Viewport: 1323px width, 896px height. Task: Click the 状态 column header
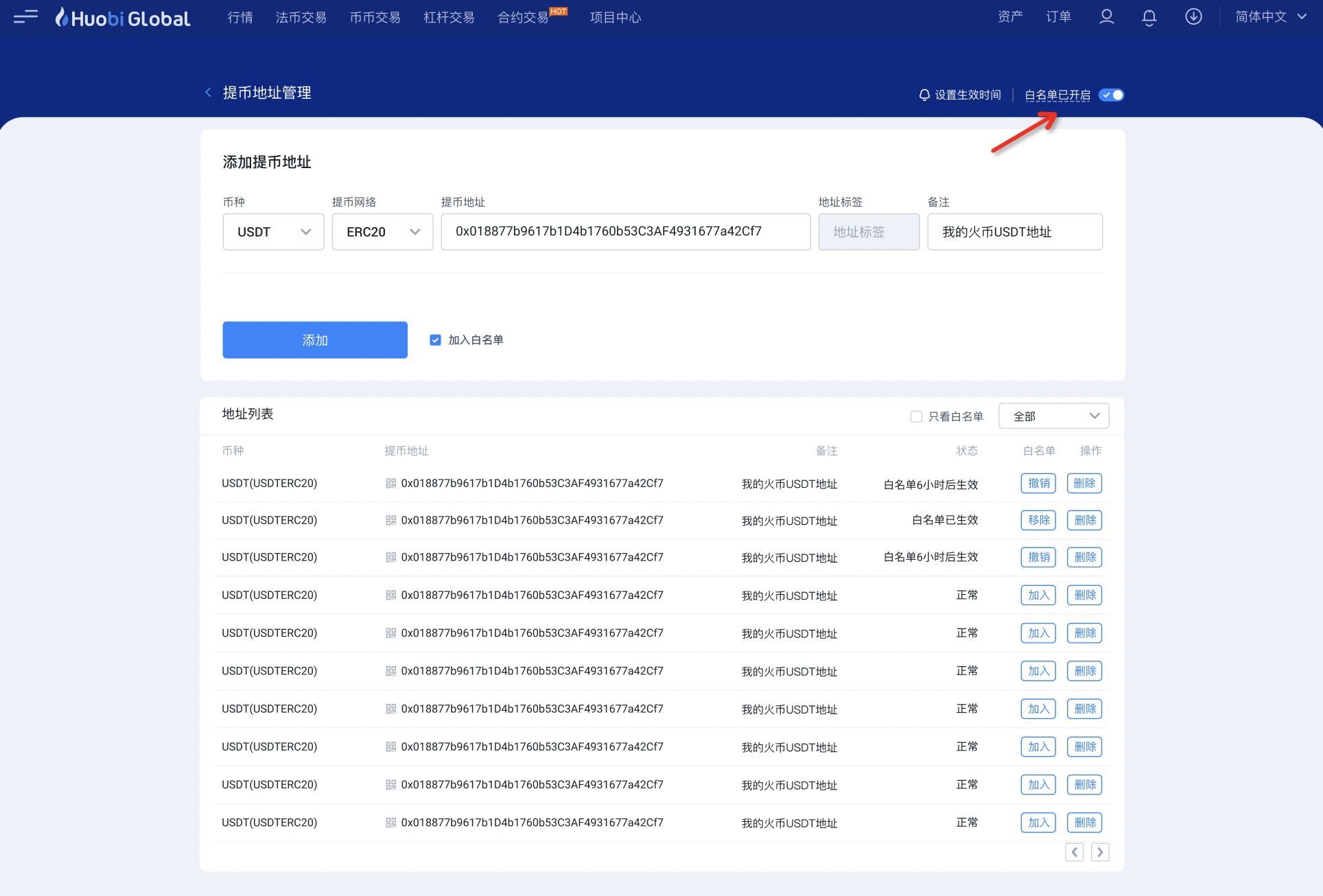tap(967, 451)
